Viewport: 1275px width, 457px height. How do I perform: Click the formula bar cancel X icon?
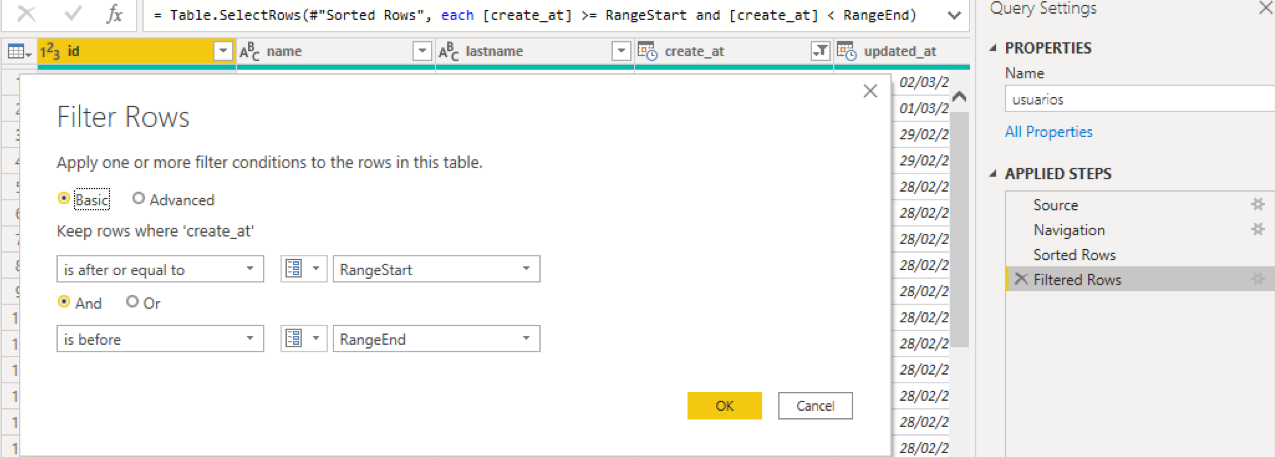coord(27,15)
